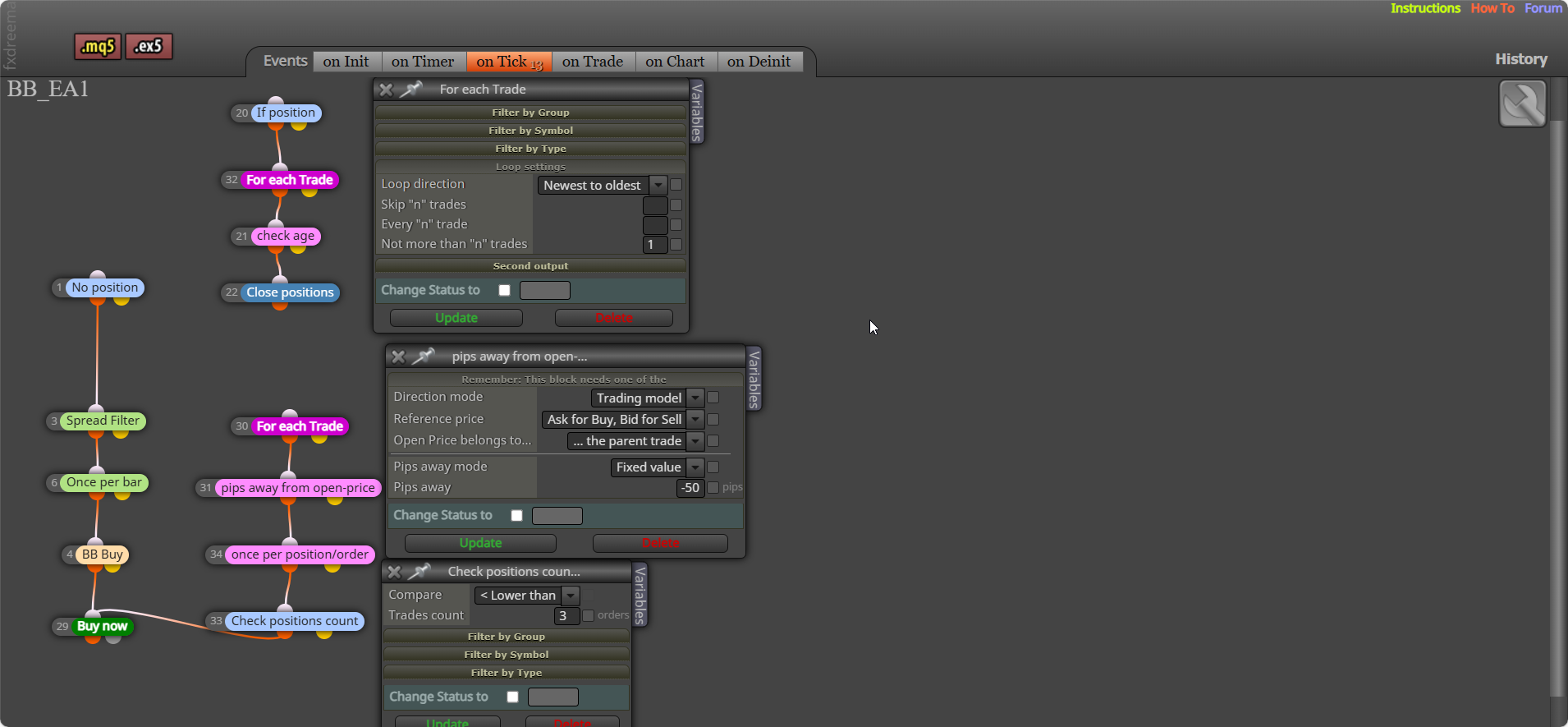Switch to the on Trade tab

593,62
